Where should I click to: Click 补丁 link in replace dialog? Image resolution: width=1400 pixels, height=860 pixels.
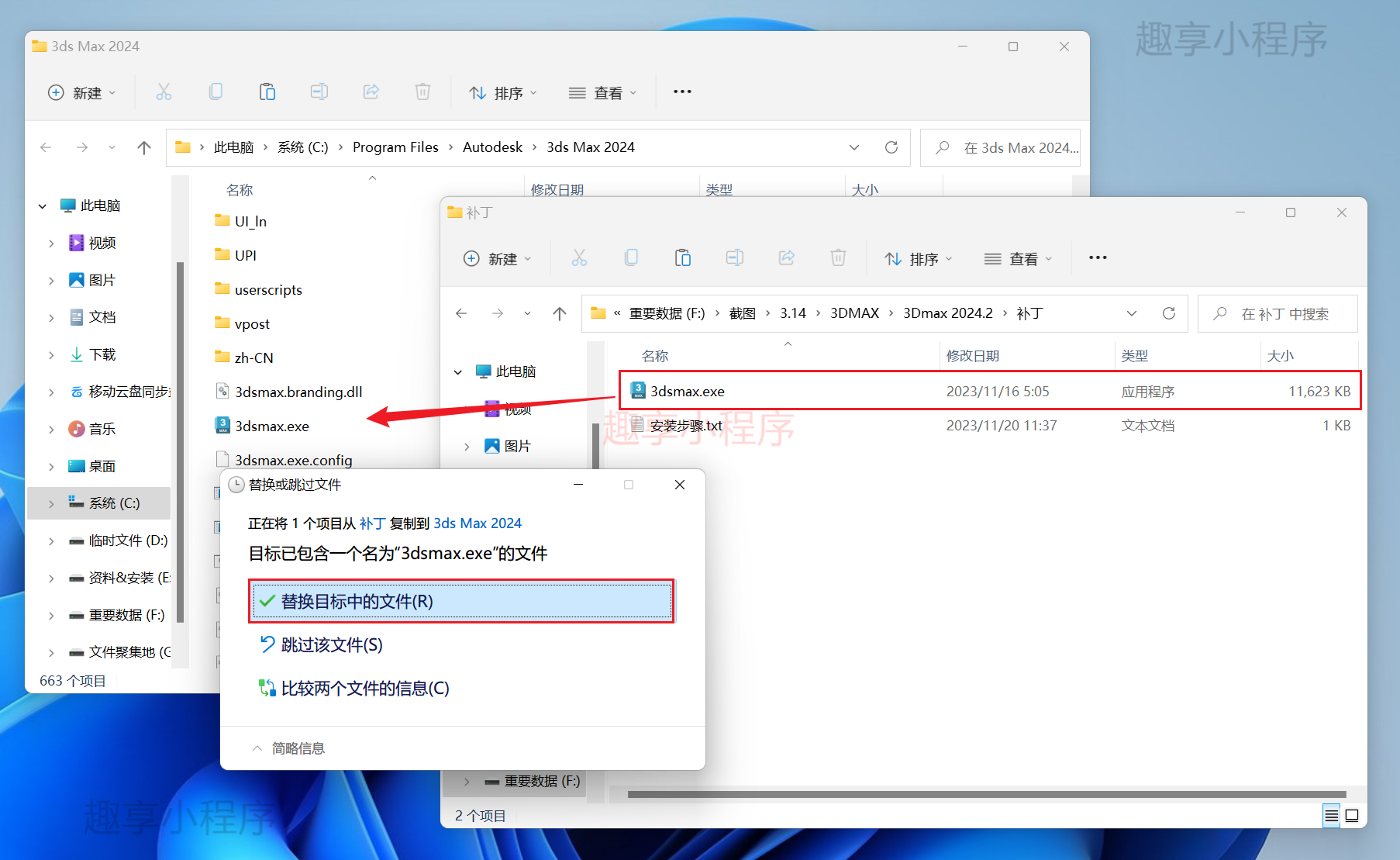click(x=372, y=523)
